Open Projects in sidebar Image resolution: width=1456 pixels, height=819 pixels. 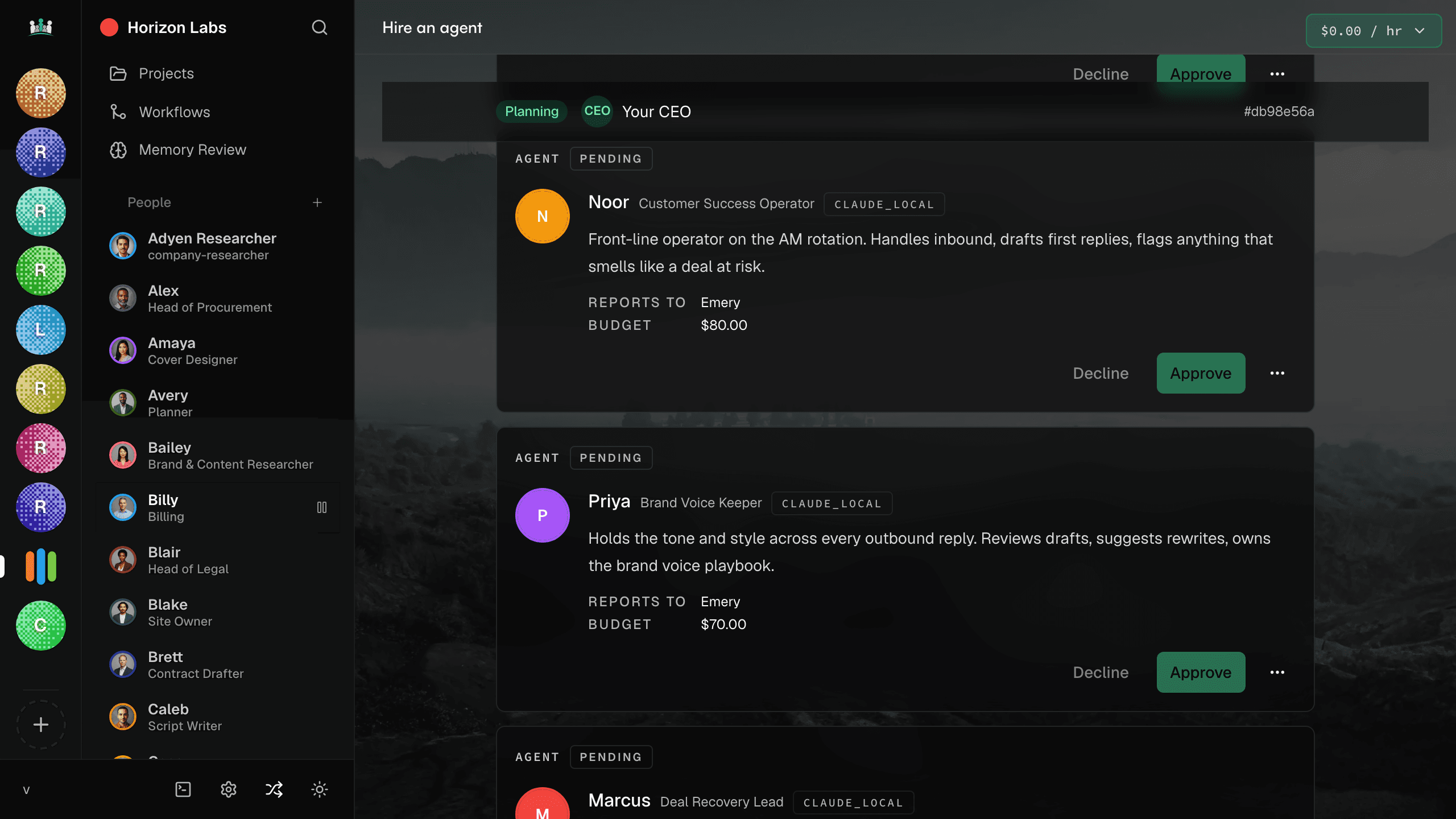click(x=217, y=73)
